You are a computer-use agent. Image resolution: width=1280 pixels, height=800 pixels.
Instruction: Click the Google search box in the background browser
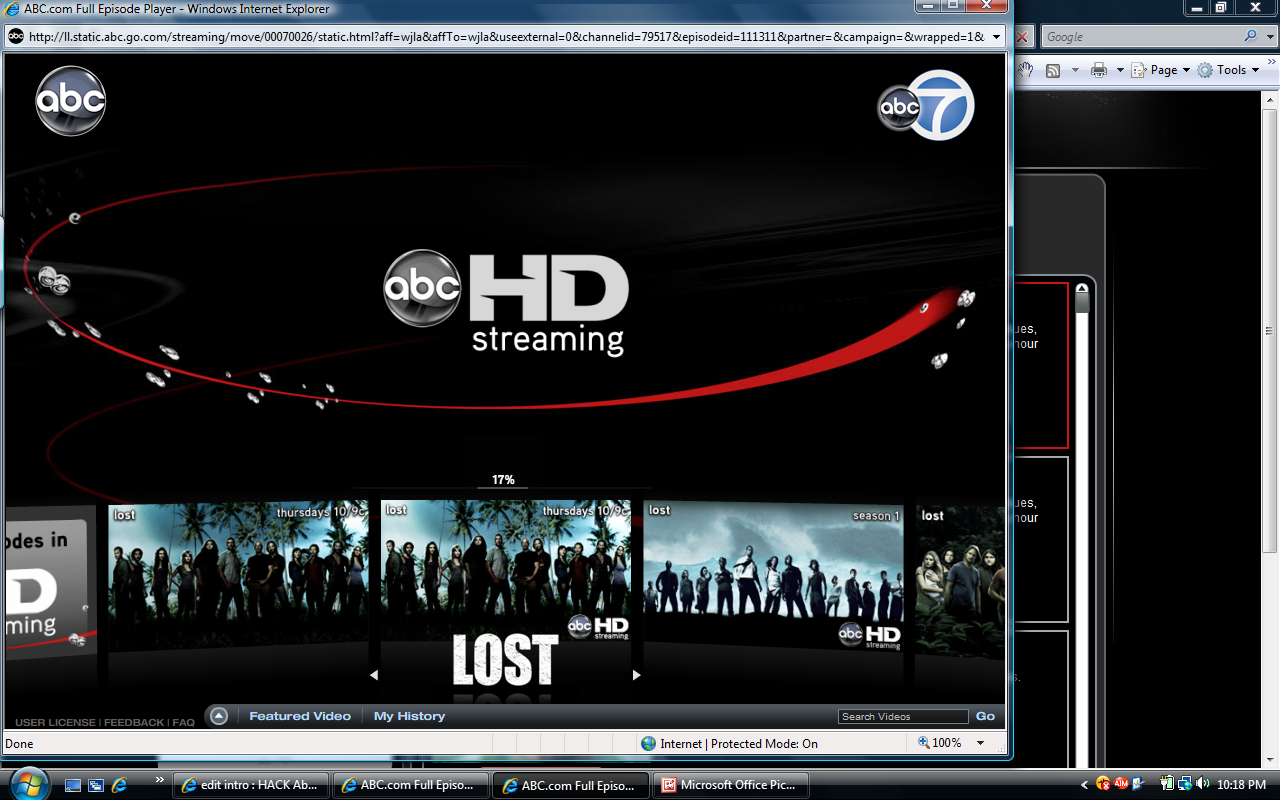tap(1142, 36)
